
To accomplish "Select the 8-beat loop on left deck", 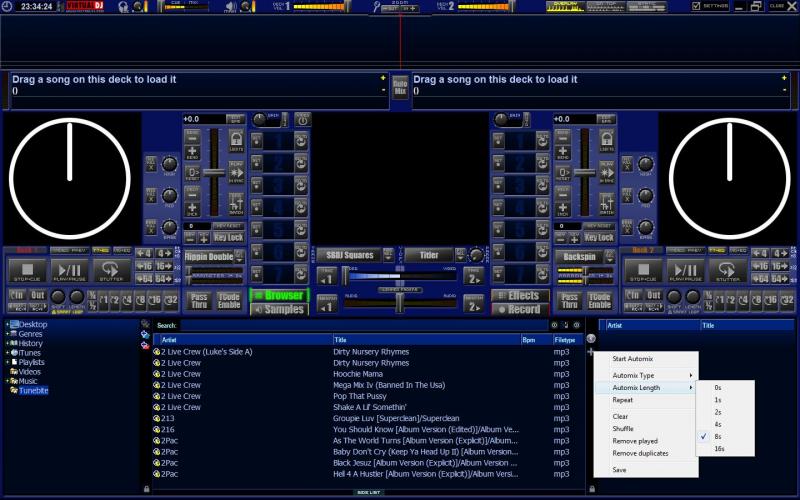I will click(x=140, y=300).
